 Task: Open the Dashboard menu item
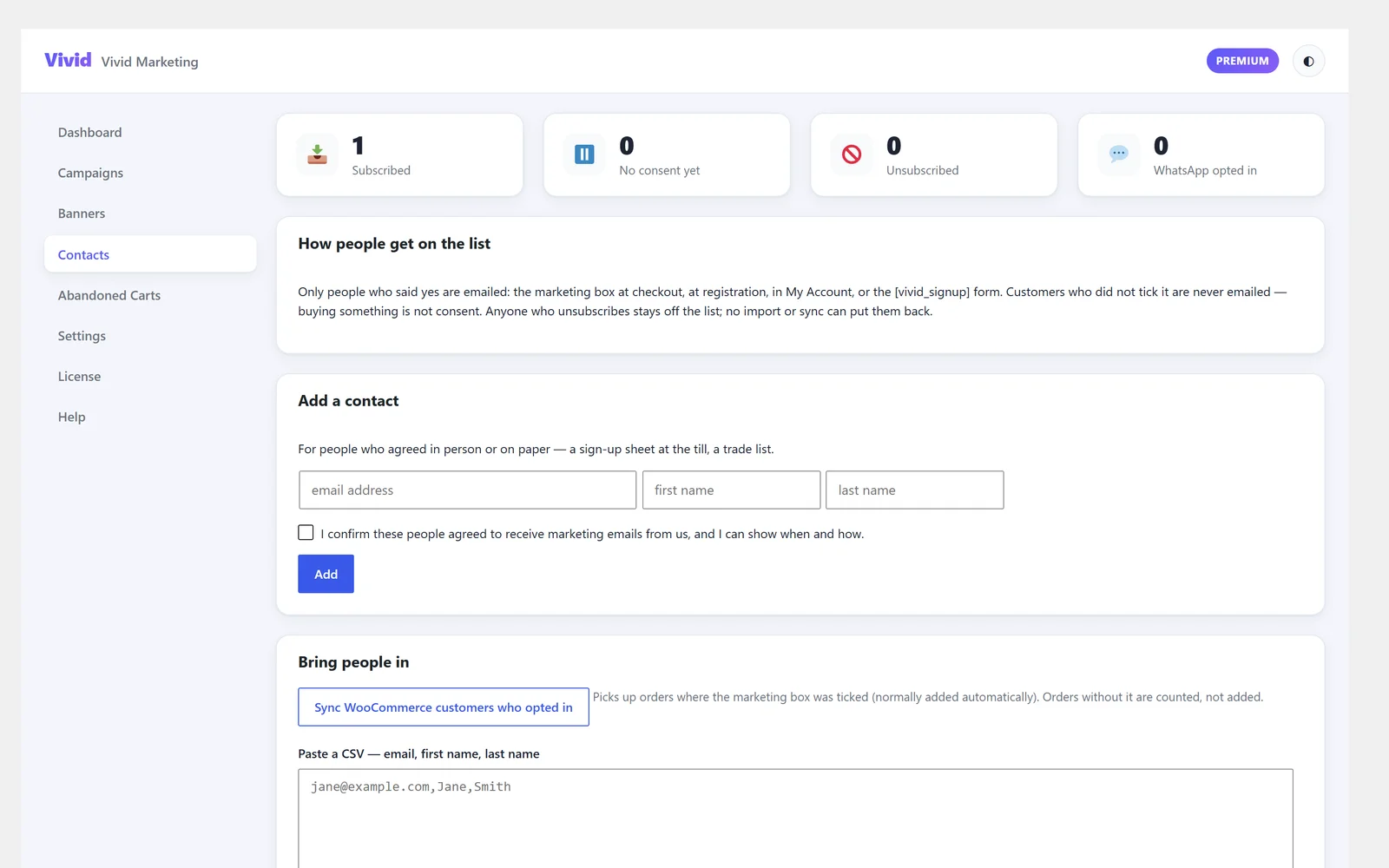pos(150,132)
